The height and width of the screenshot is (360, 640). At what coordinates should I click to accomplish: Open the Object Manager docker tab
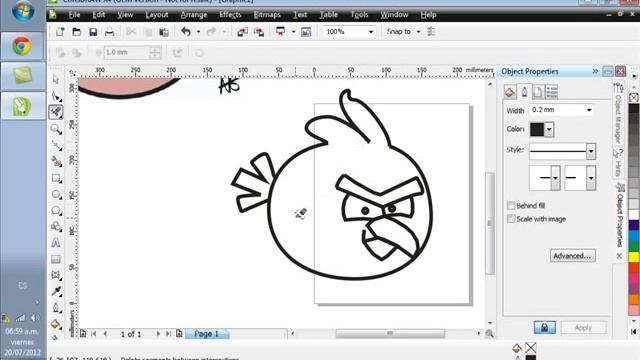618,113
